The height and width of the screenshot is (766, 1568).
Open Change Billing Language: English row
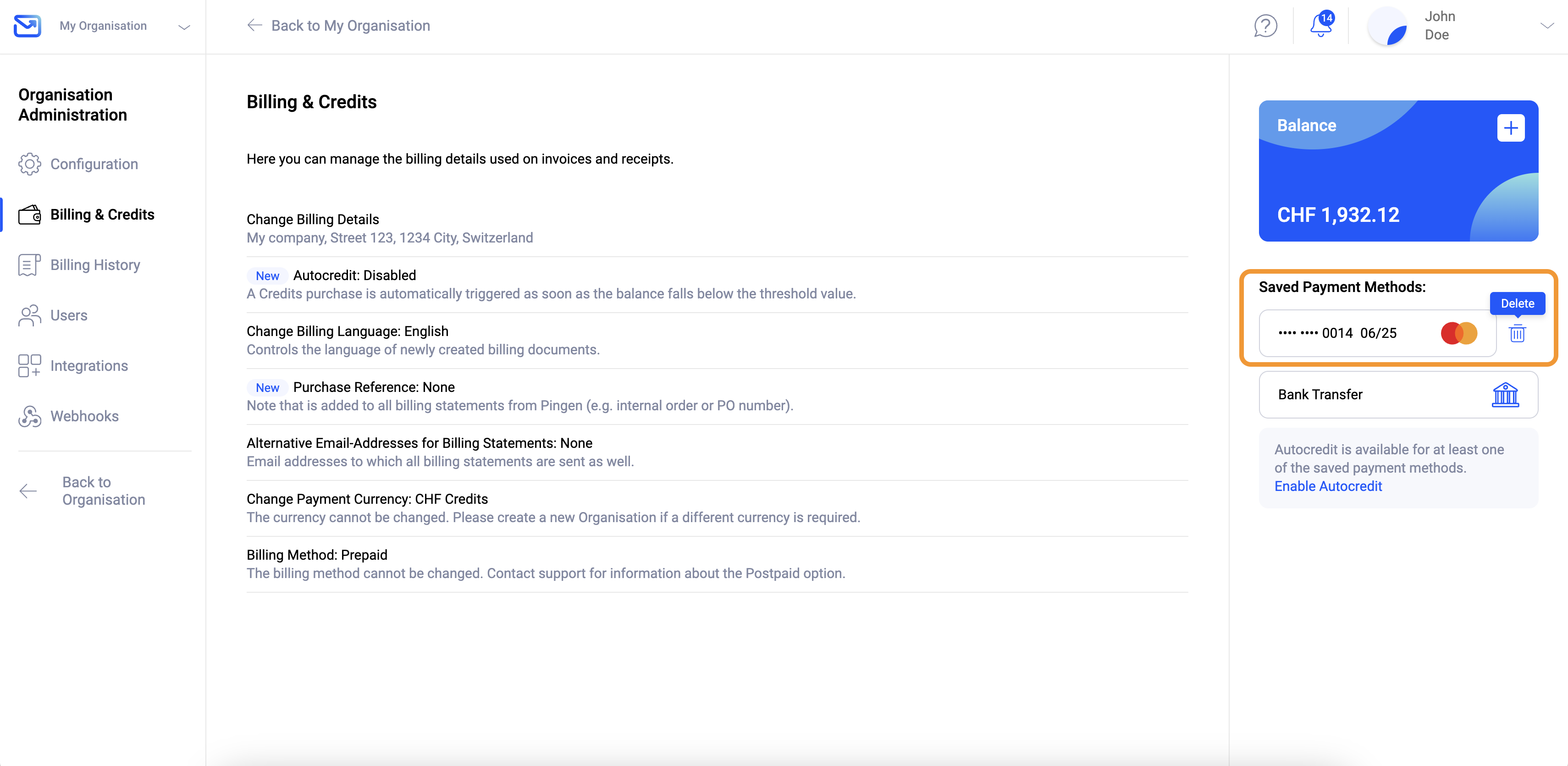(717, 341)
